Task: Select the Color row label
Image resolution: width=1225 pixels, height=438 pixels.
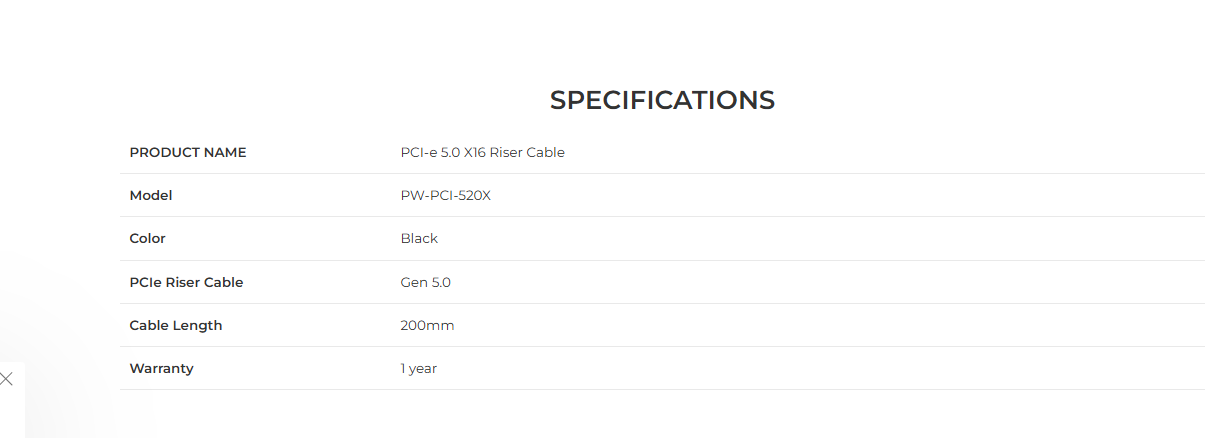Action: 148,238
